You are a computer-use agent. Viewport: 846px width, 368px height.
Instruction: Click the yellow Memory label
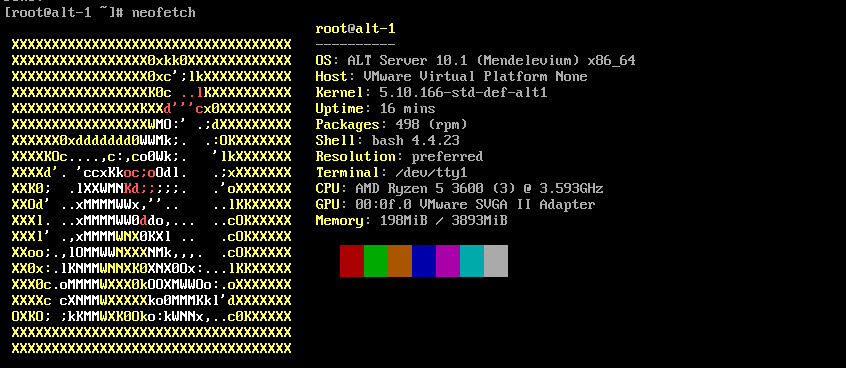[x=340, y=221]
